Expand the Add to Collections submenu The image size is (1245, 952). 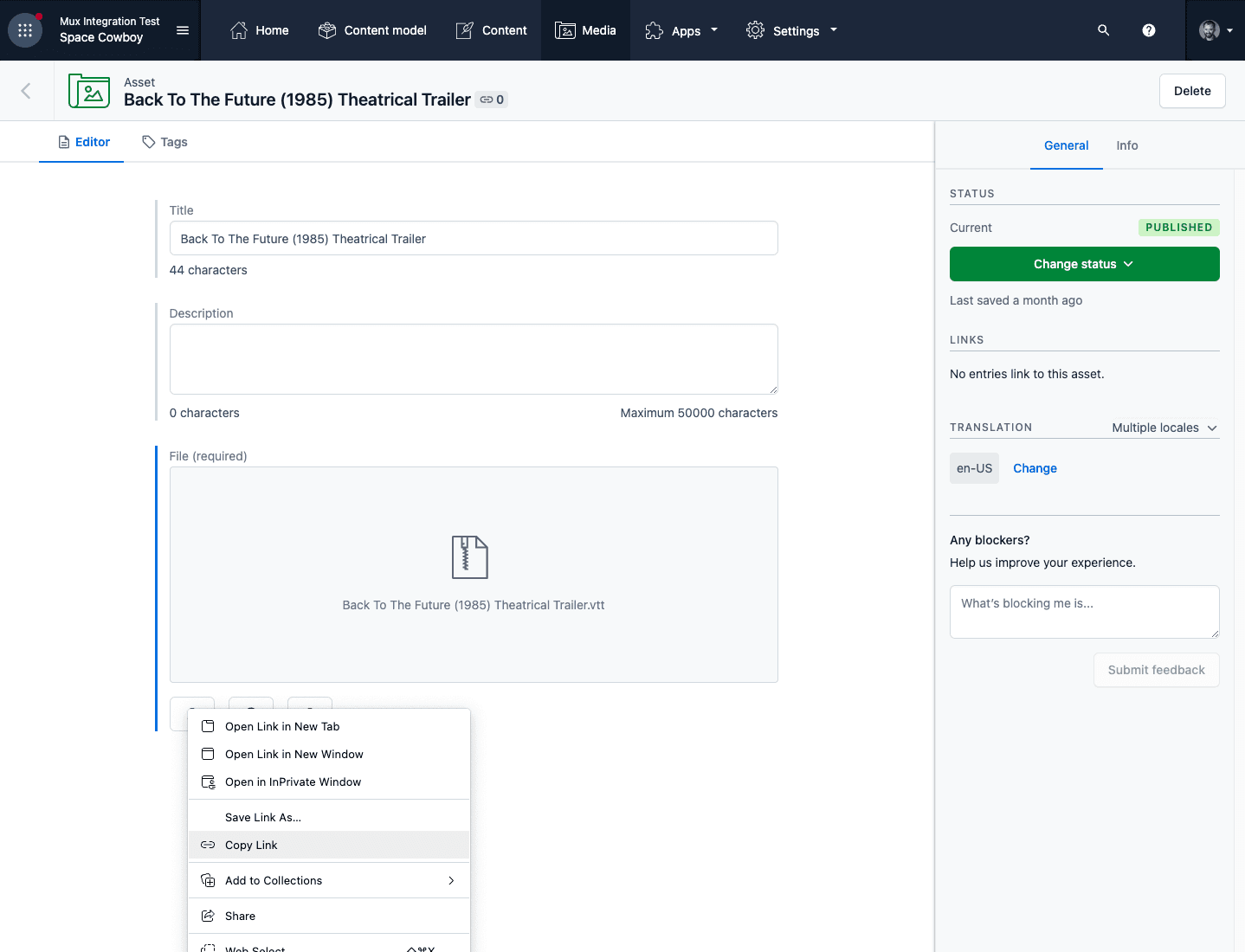coord(329,880)
